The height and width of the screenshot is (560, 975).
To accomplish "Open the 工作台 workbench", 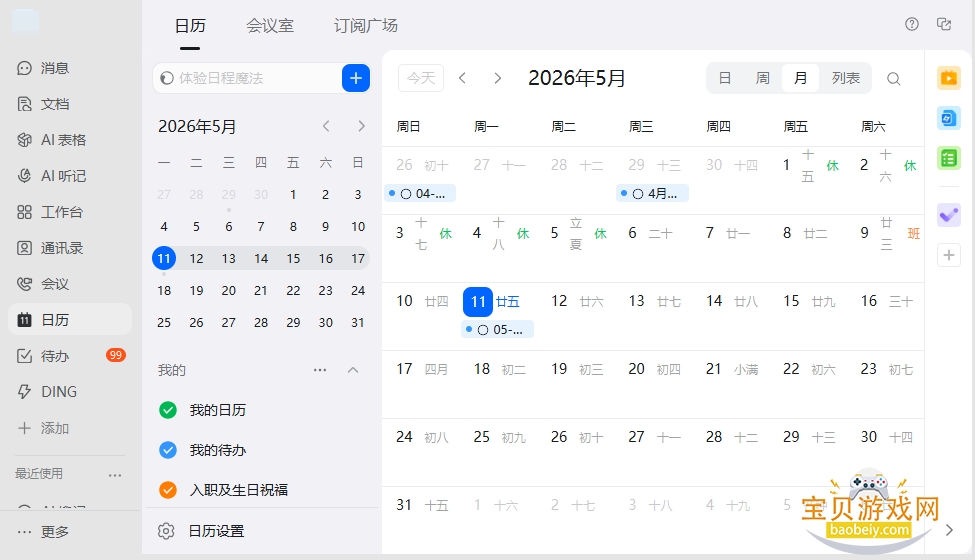I will pyautogui.click(x=50, y=212).
